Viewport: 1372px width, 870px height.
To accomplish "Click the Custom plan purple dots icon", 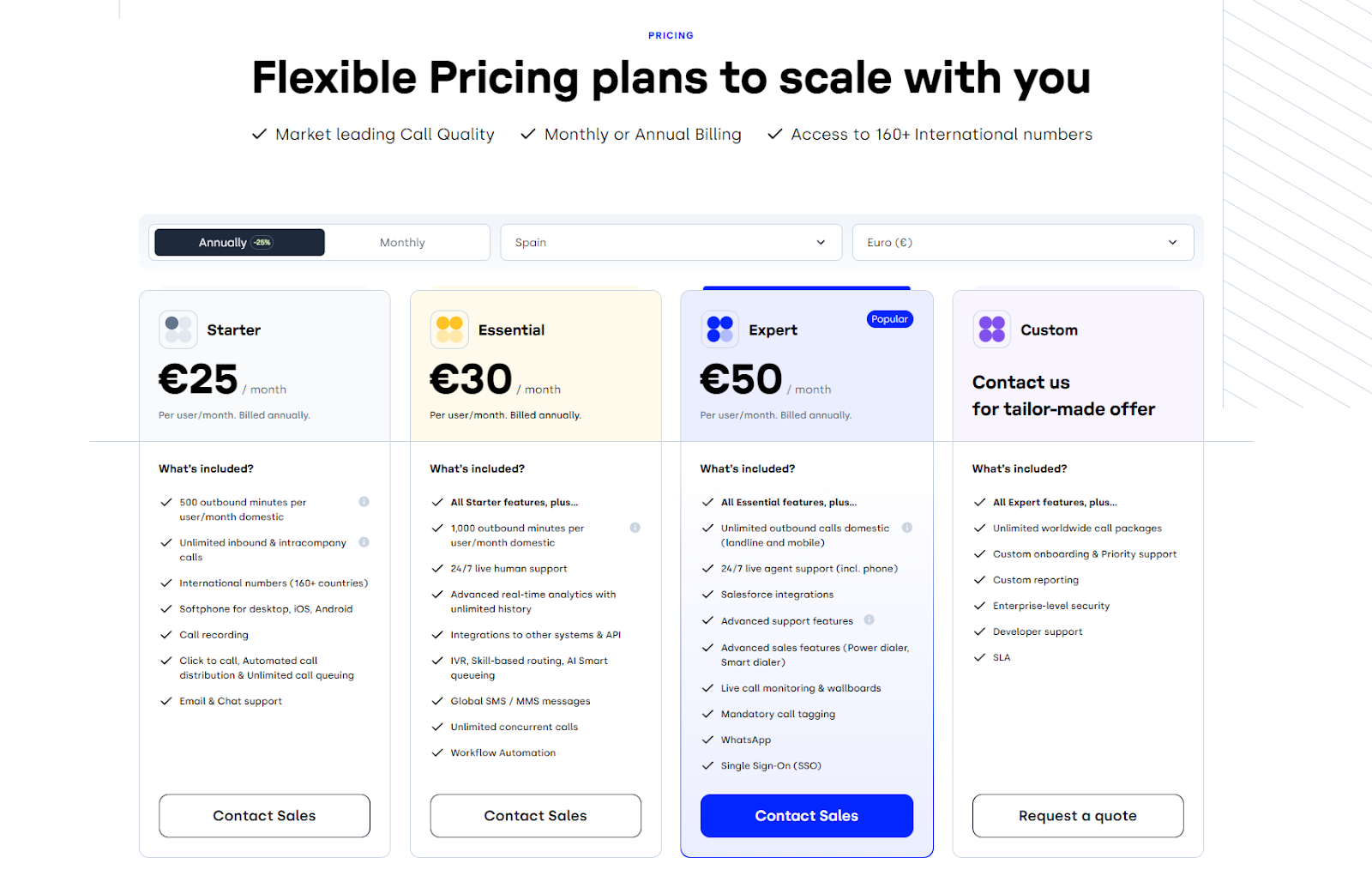I will pos(991,329).
